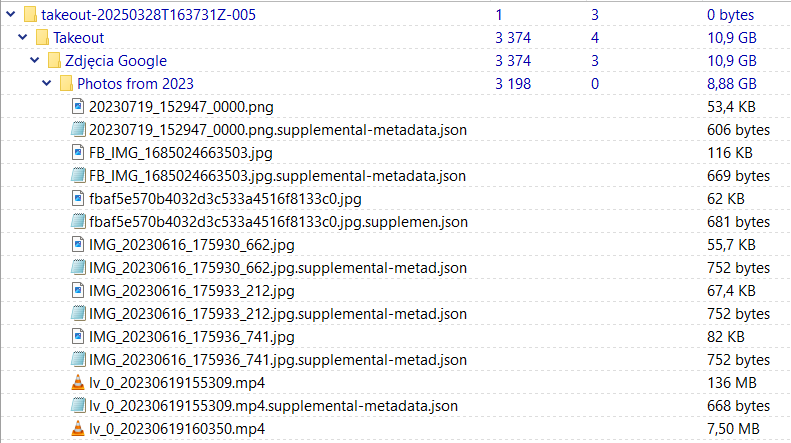Click the JSON icon for IMG_20230616_175930_662.jpg.supplemental-metad.json

point(79,268)
